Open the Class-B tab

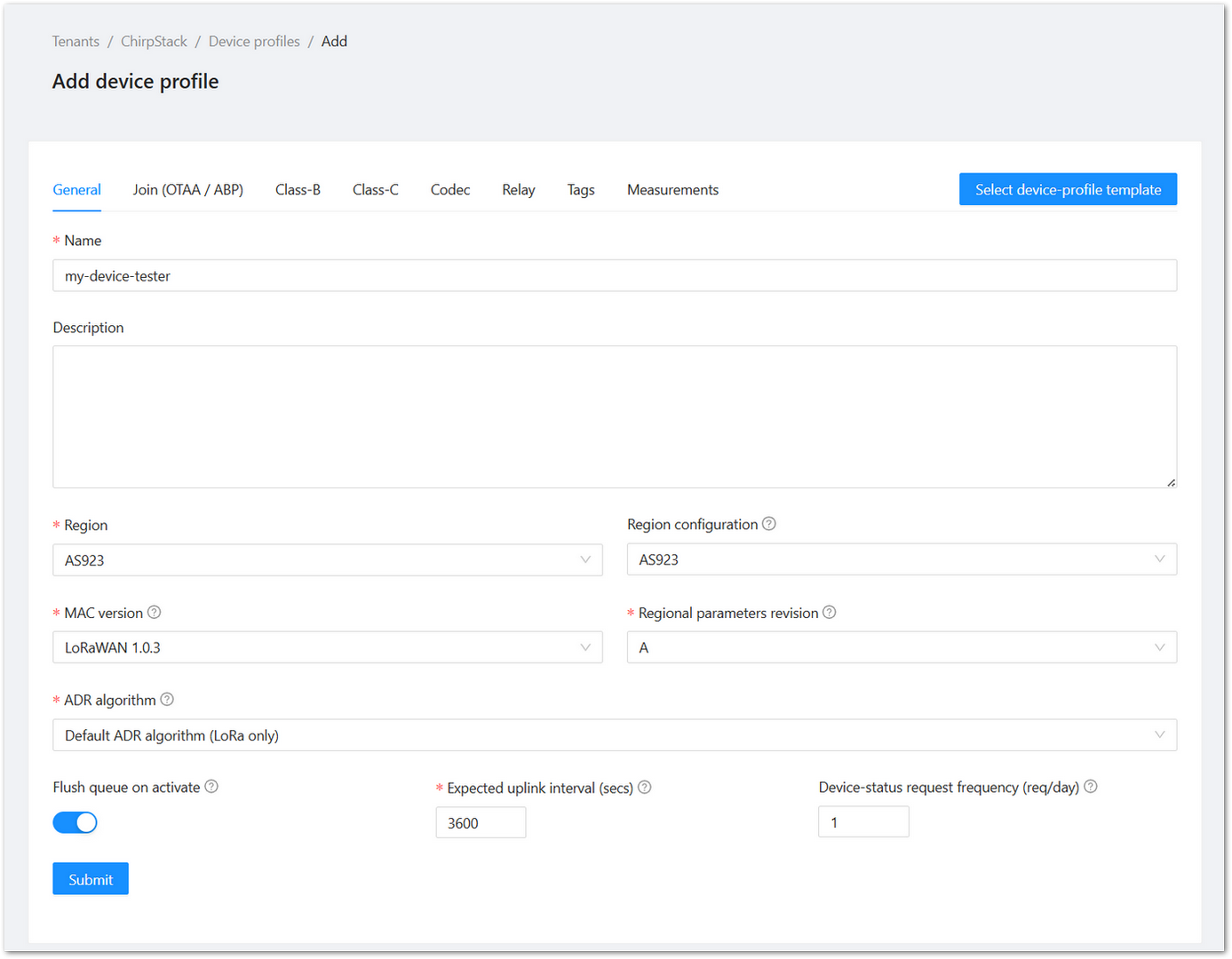pyautogui.click(x=298, y=189)
